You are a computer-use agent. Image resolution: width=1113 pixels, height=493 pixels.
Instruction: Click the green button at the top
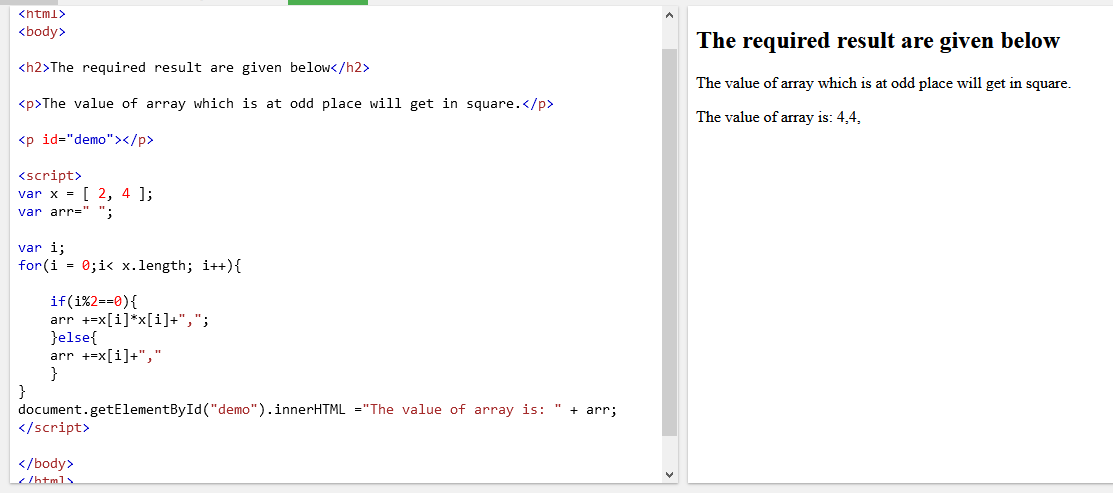click(x=327, y=2)
